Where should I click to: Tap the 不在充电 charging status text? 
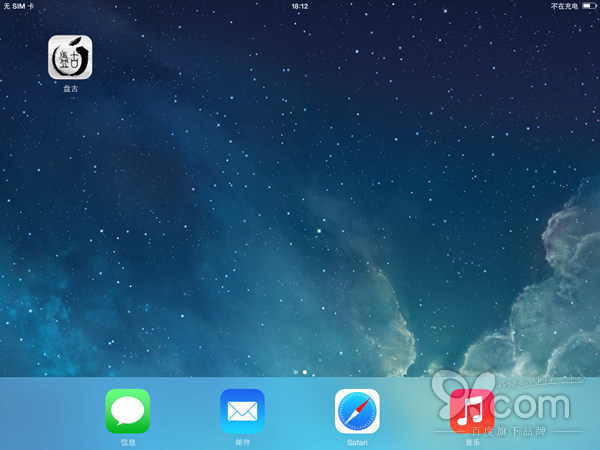(564, 7)
